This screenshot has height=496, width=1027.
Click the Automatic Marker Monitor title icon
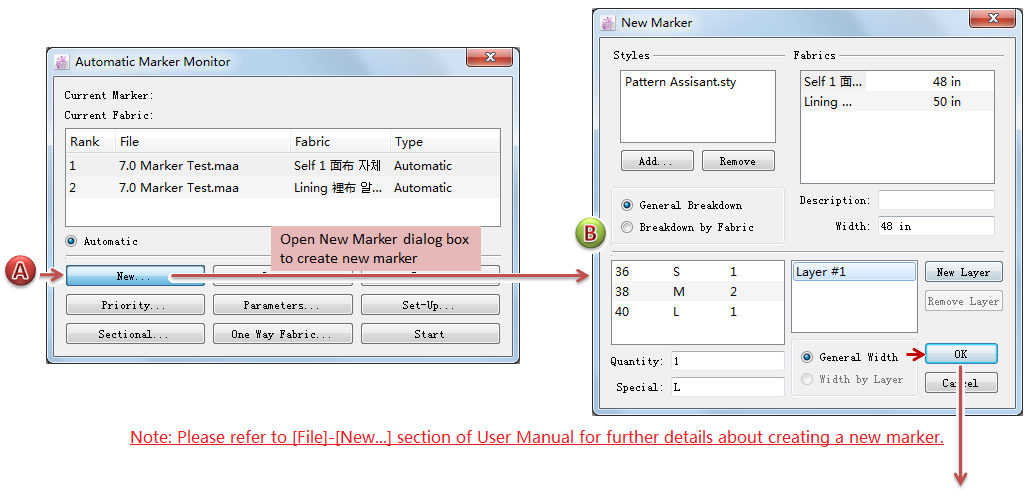62,62
